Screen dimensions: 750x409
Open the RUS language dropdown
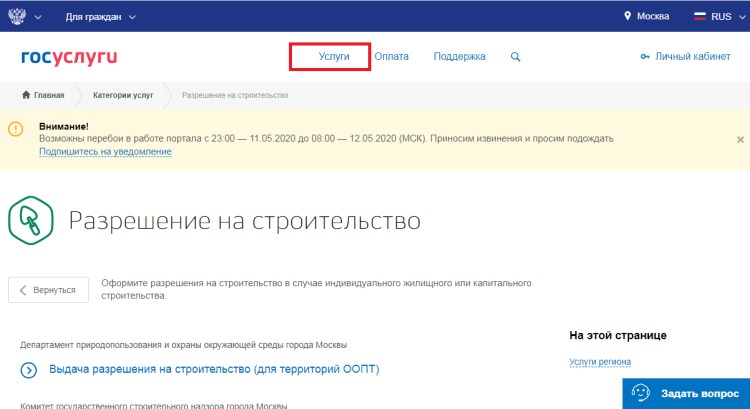tap(727, 17)
